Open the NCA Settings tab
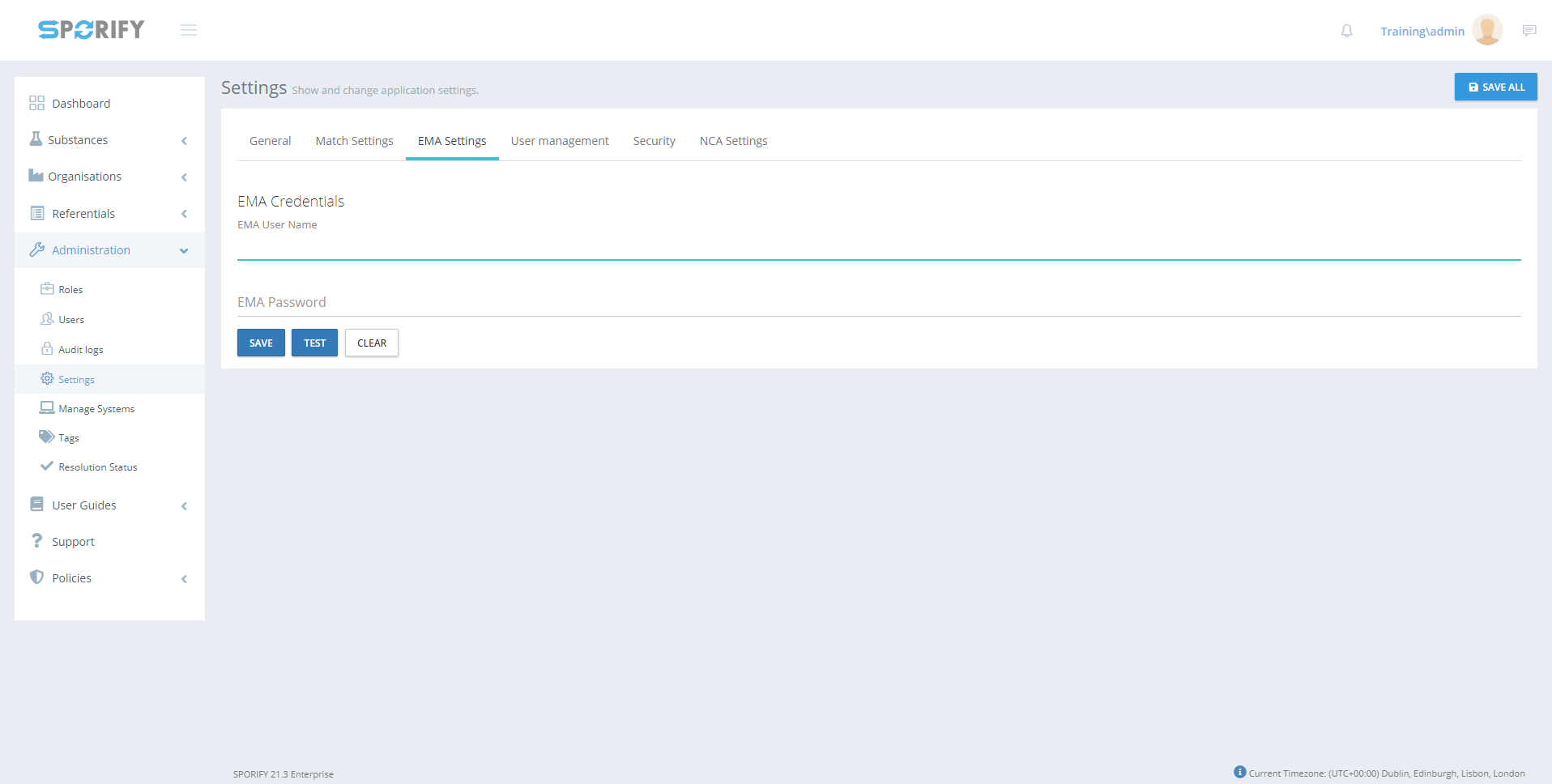Viewport: 1552px width, 784px height. click(733, 141)
